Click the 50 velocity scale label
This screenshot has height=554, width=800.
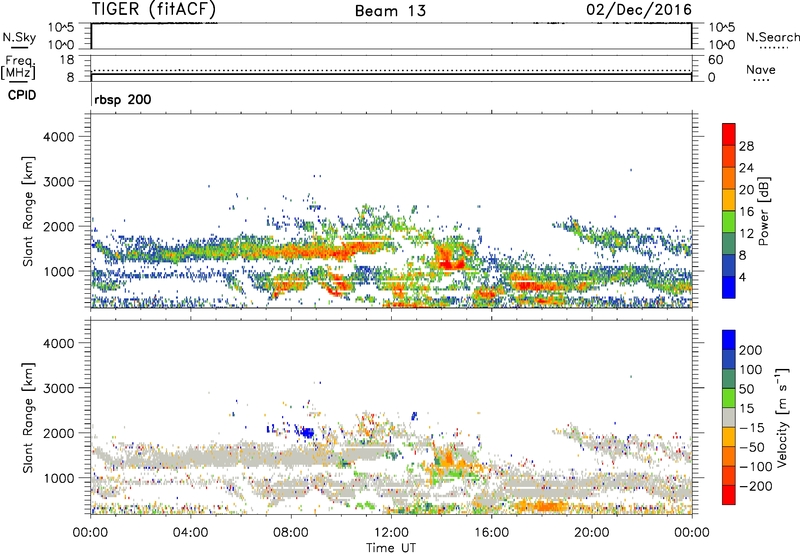747,389
